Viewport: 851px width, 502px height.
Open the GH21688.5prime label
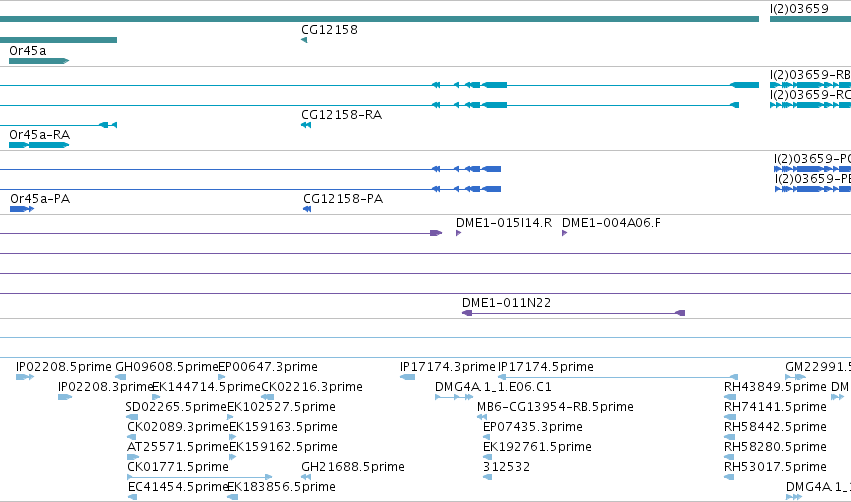point(353,467)
